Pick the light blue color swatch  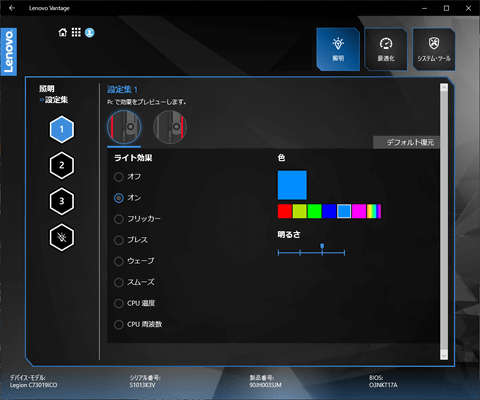click(x=344, y=211)
